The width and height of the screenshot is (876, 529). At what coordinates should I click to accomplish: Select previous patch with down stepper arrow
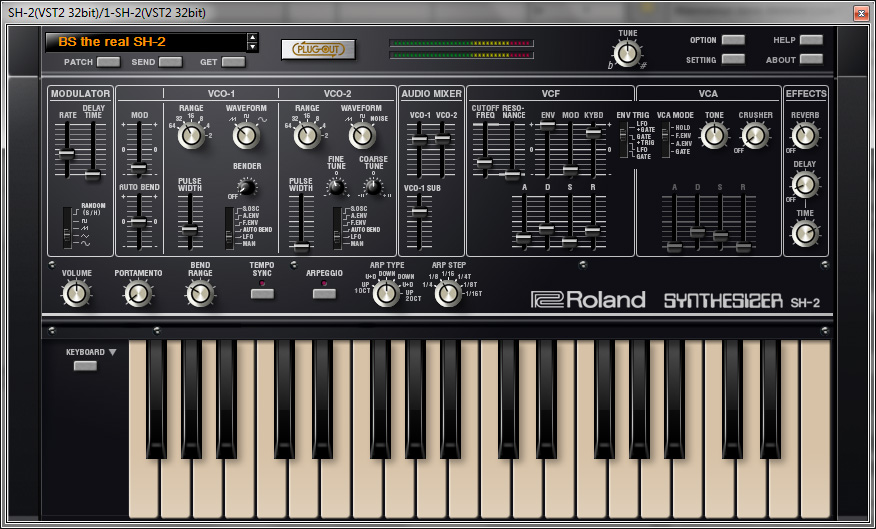[253, 47]
